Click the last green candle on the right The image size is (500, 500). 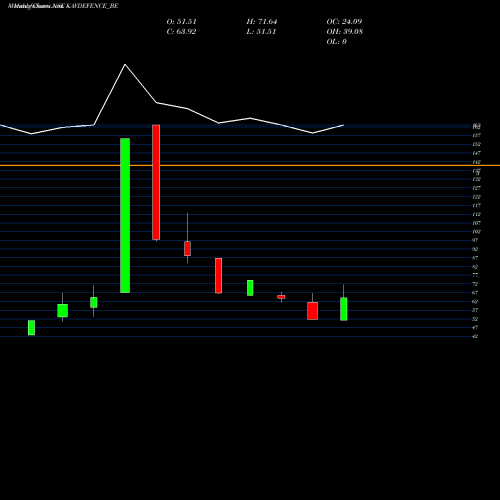[x=344, y=309]
